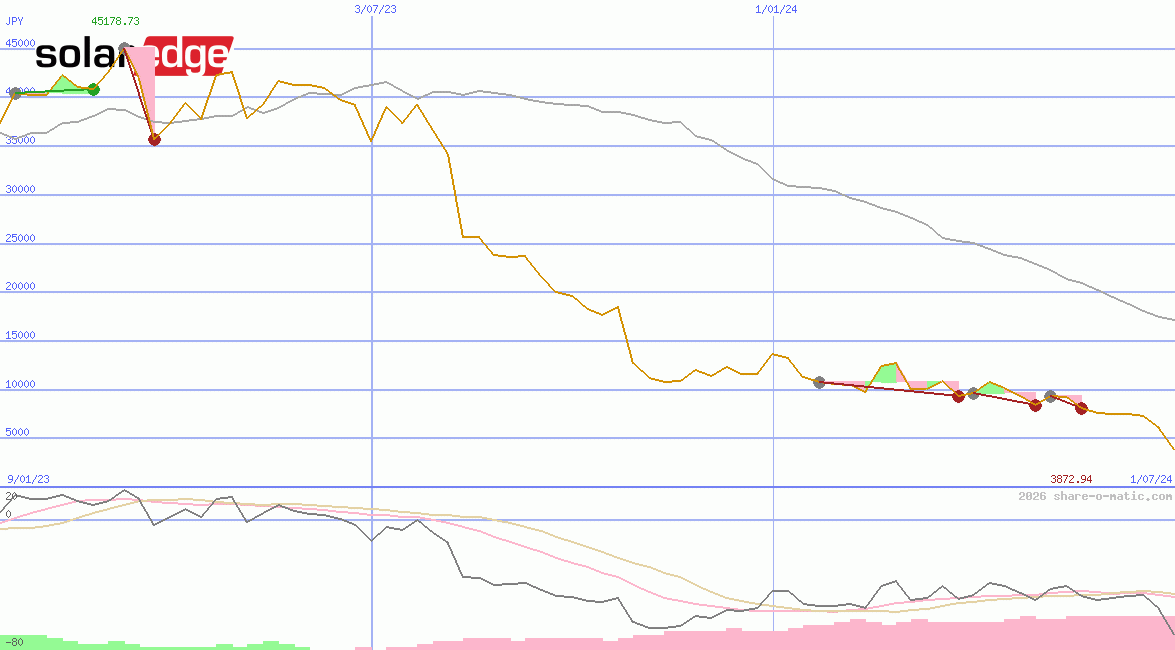The image size is (1175, 650).
Task: Click the last red marker on the price line
Action: pos(1081,408)
